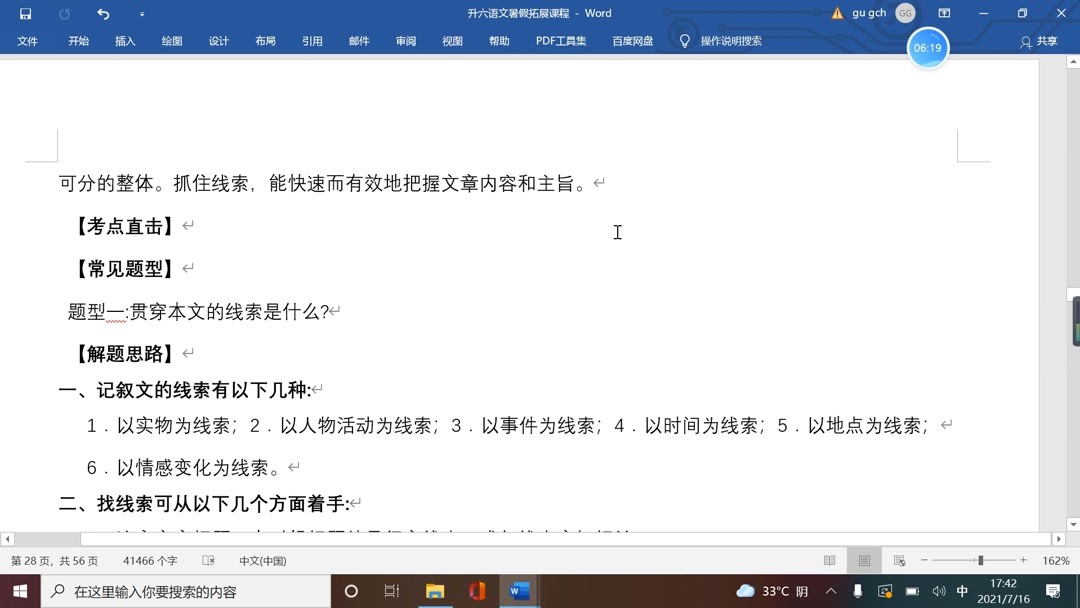
Task: Select the Read Mode icon in status bar
Action: click(828, 560)
